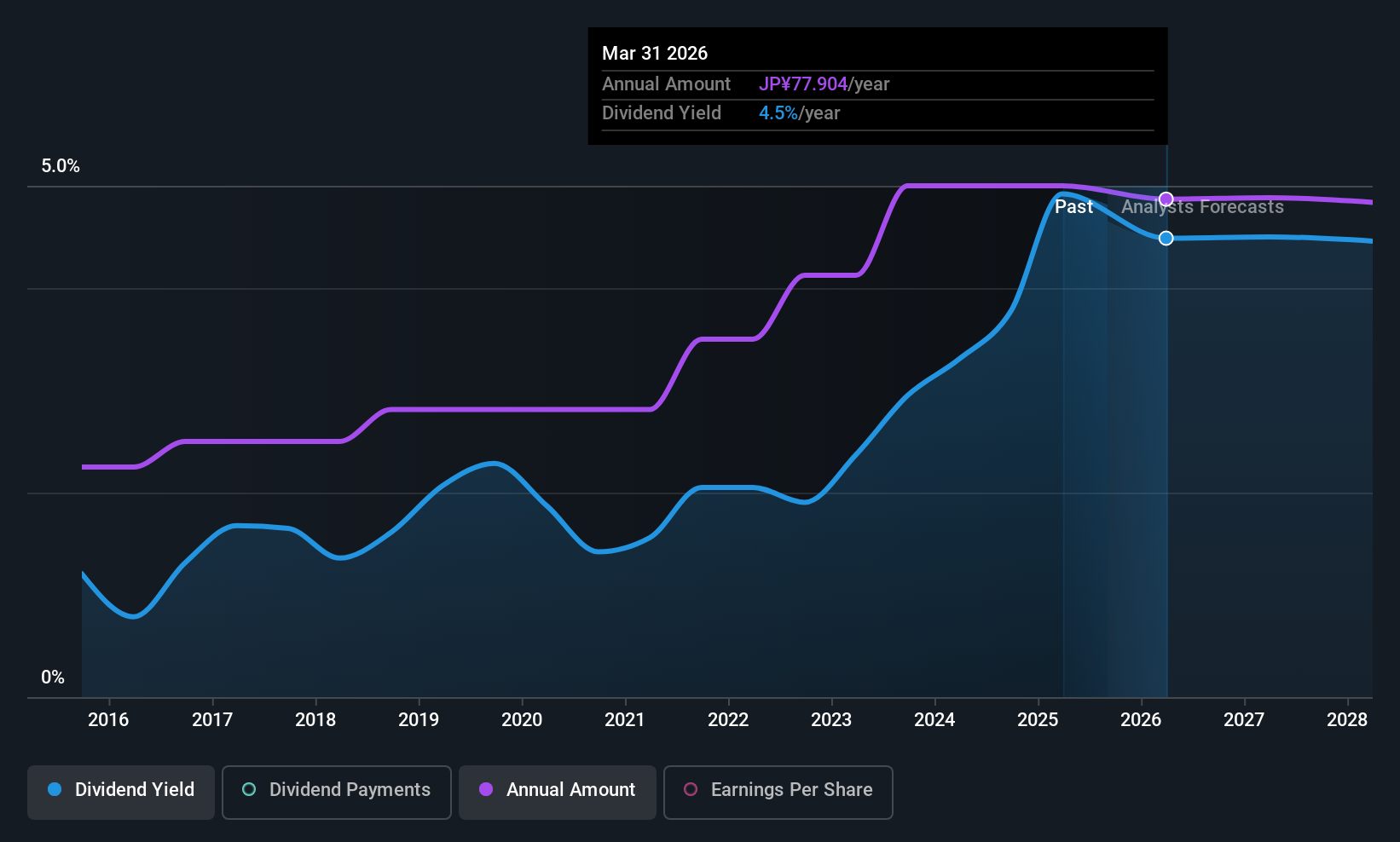
Task: Click the 2026 x-axis label
Action: tap(1141, 720)
